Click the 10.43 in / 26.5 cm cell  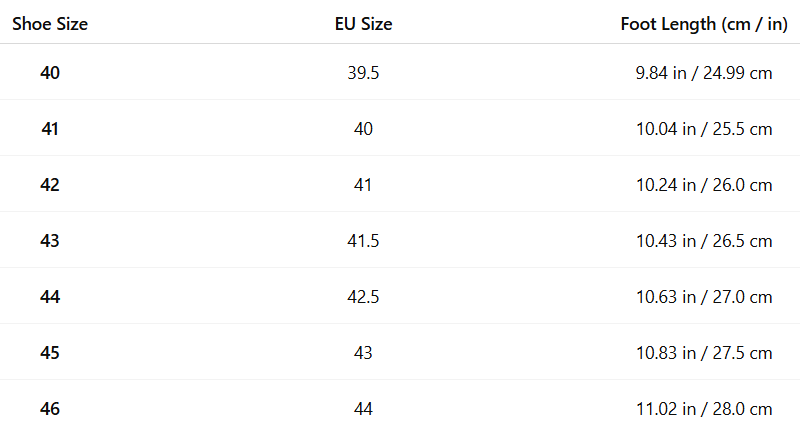[x=704, y=241]
